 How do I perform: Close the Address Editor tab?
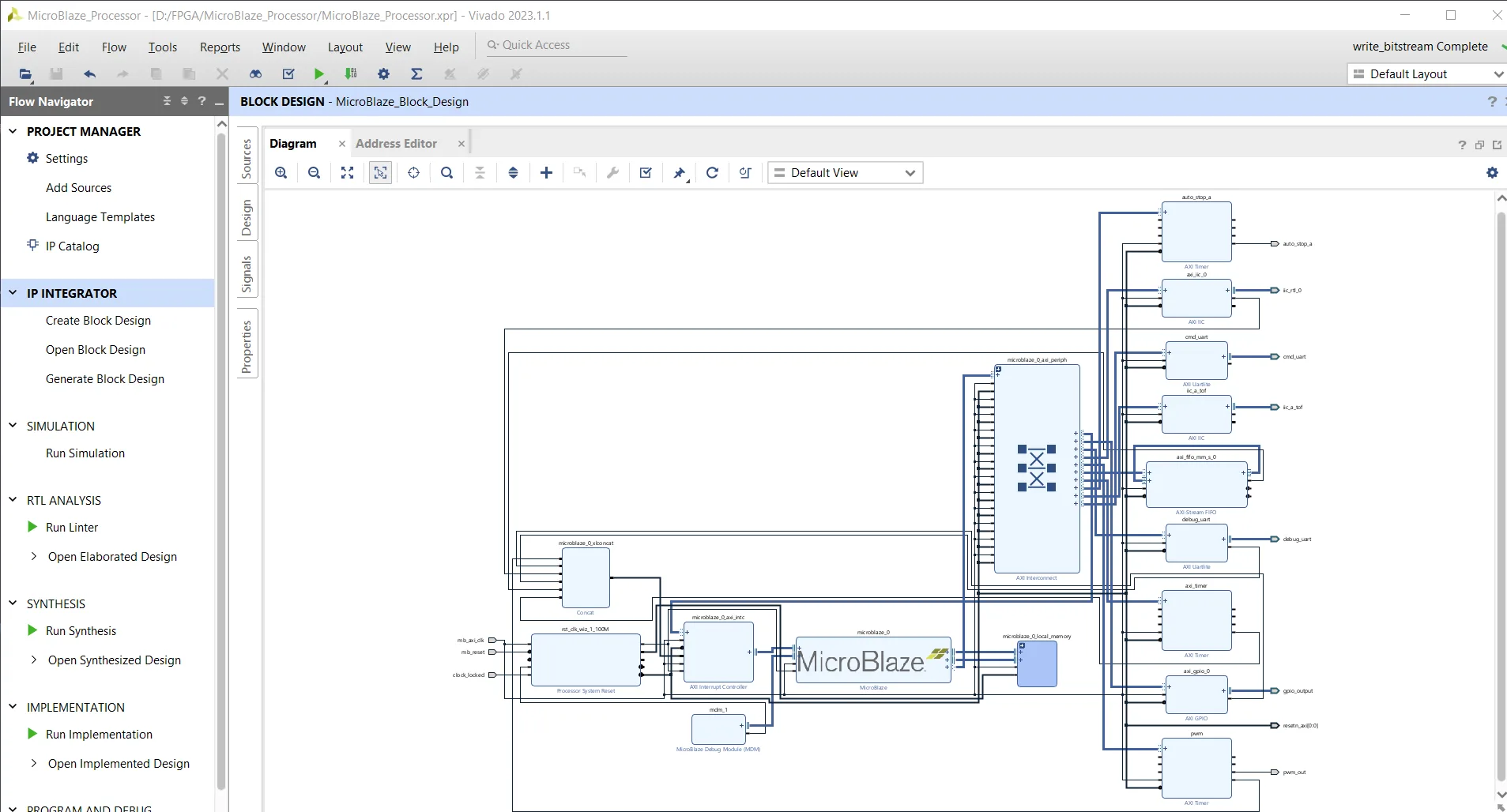coord(462,144)
